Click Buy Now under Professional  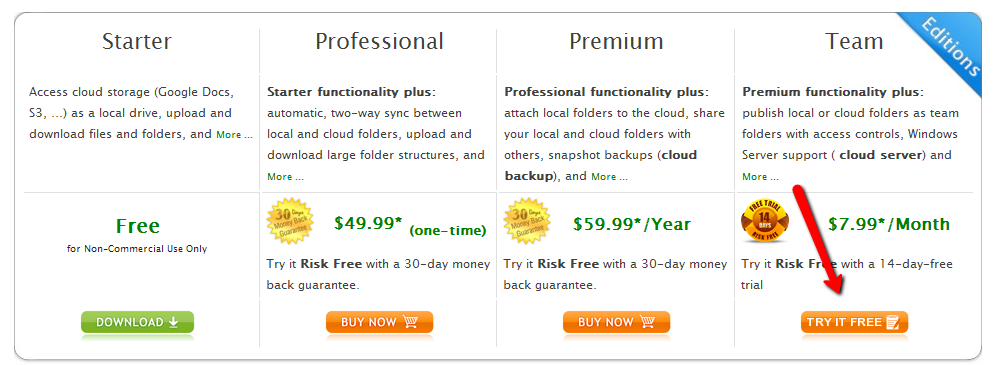click(379, 322)
